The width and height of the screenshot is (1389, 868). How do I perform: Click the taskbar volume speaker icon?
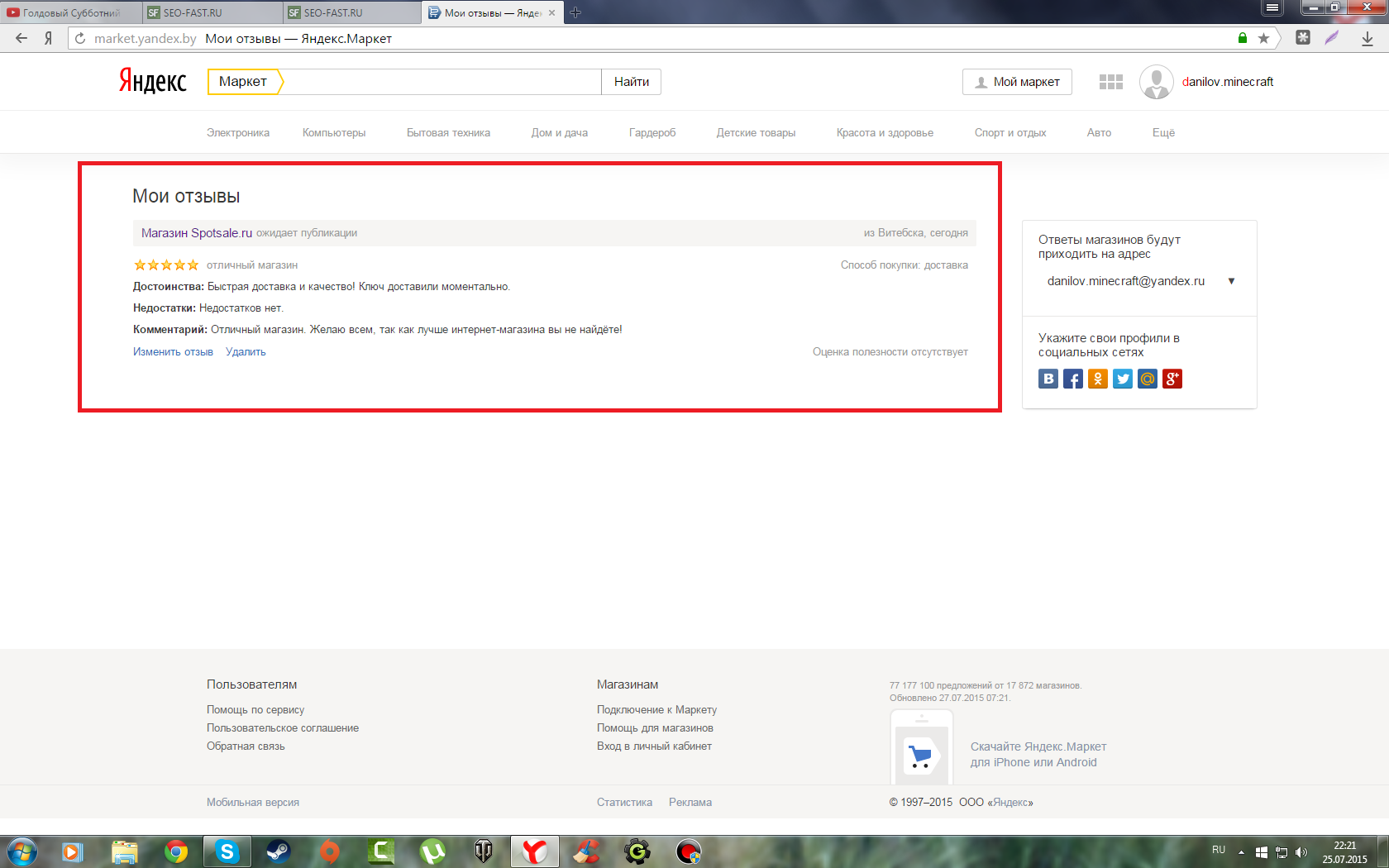click(1301, 851)
